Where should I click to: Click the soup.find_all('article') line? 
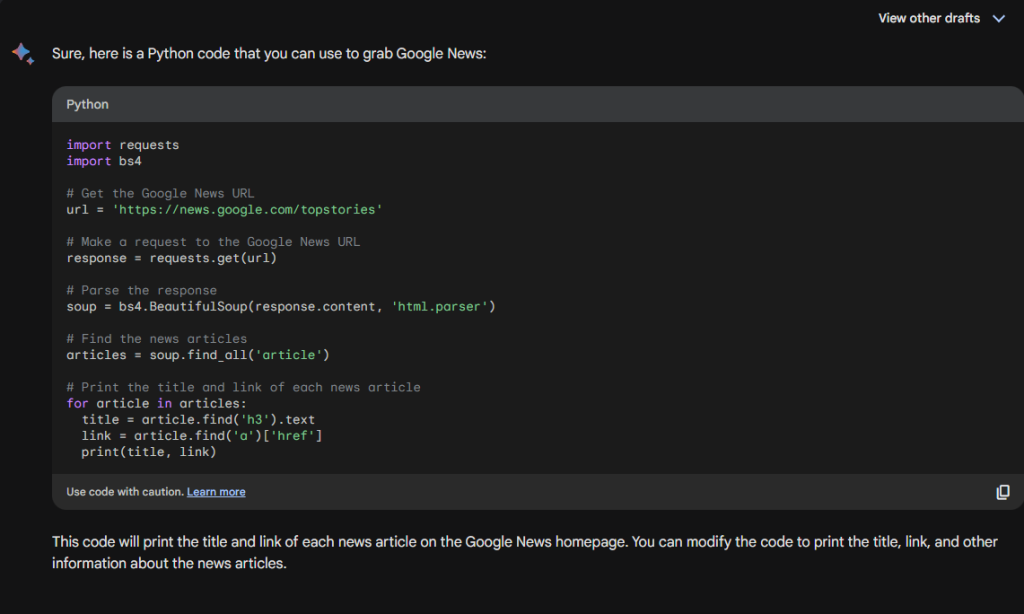198,355
